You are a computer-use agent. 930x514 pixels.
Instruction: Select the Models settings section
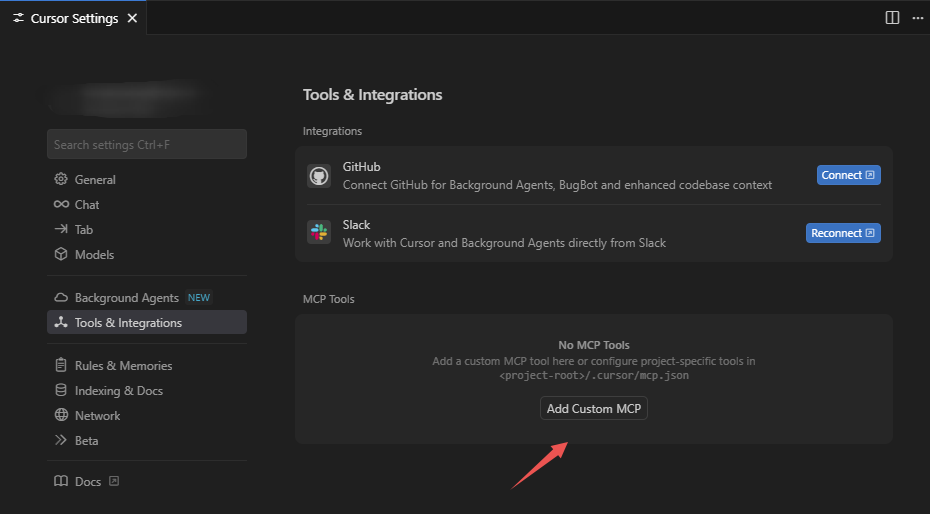(x=146, y=254)
